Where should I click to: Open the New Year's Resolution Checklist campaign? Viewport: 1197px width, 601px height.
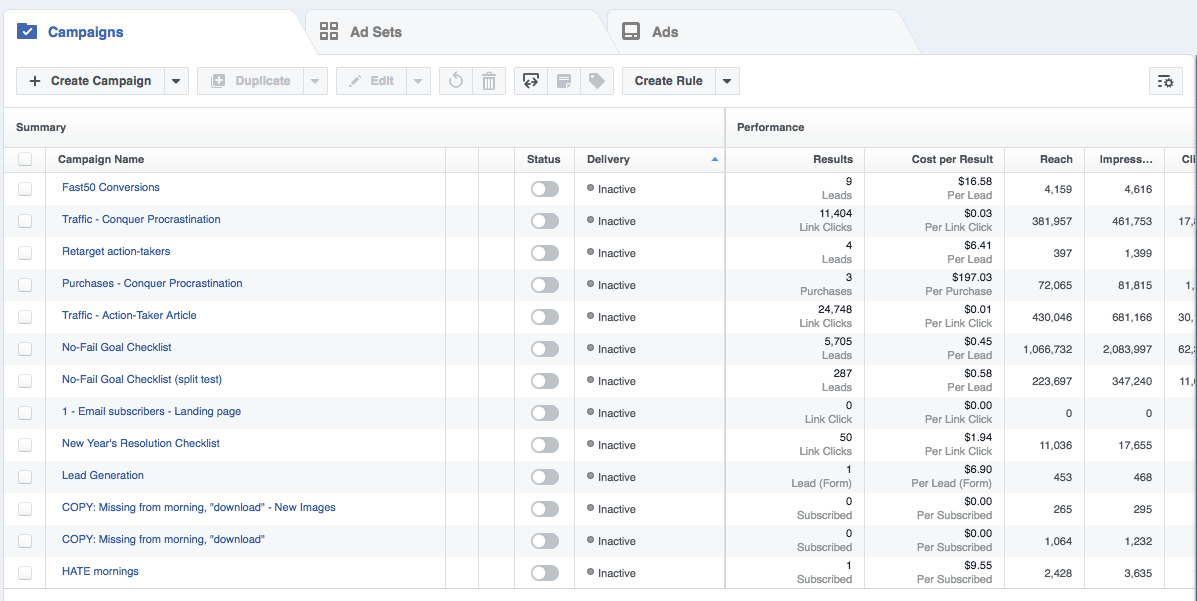141,444
